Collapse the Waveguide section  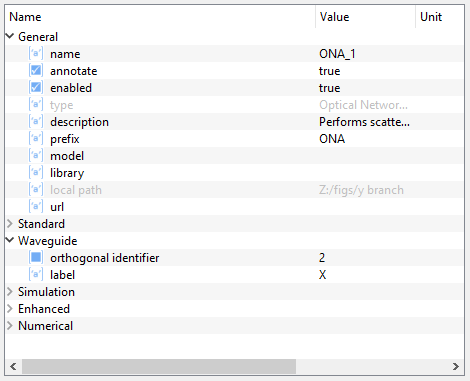(x=10, y=240)
